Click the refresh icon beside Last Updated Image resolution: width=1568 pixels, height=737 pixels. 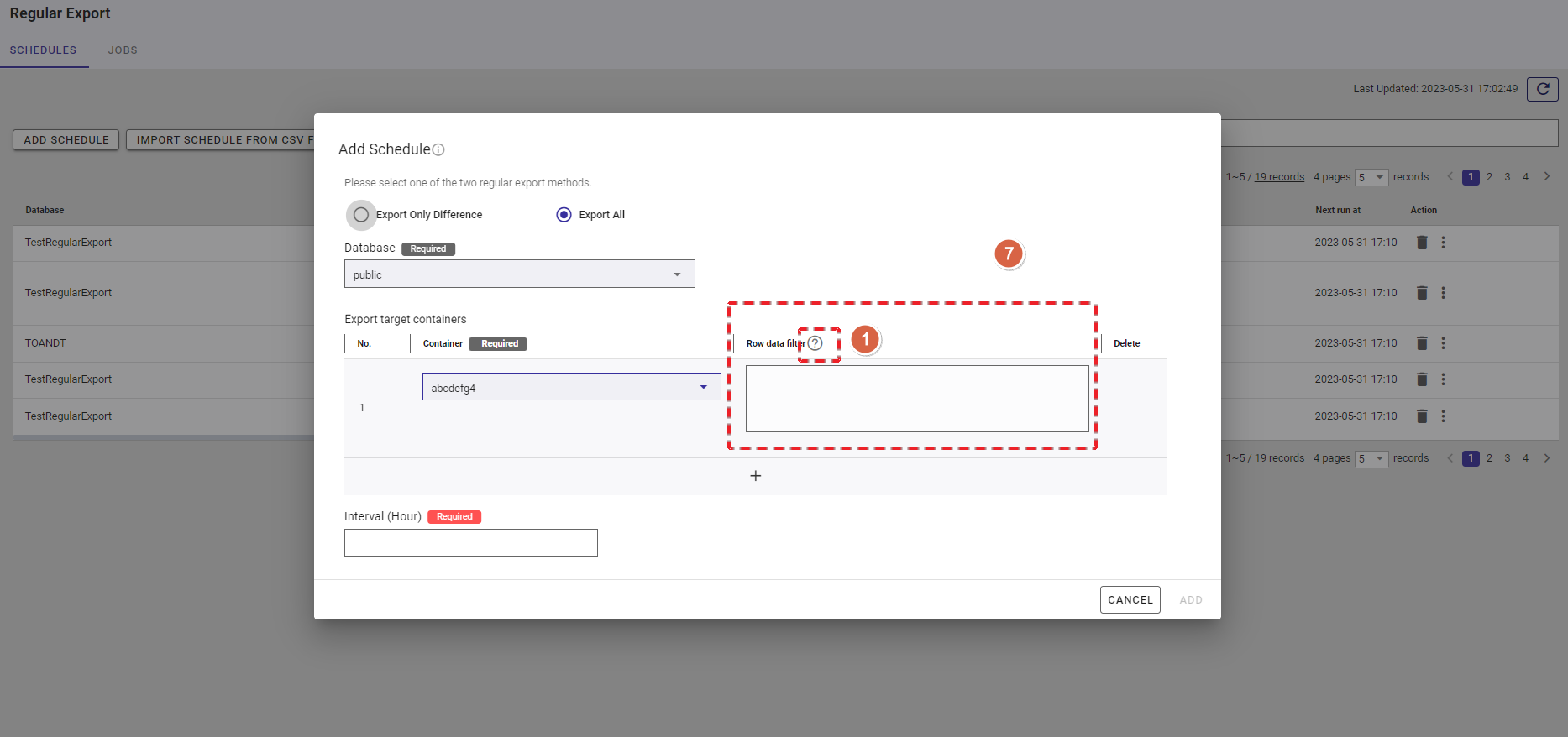click(1542, 89)
